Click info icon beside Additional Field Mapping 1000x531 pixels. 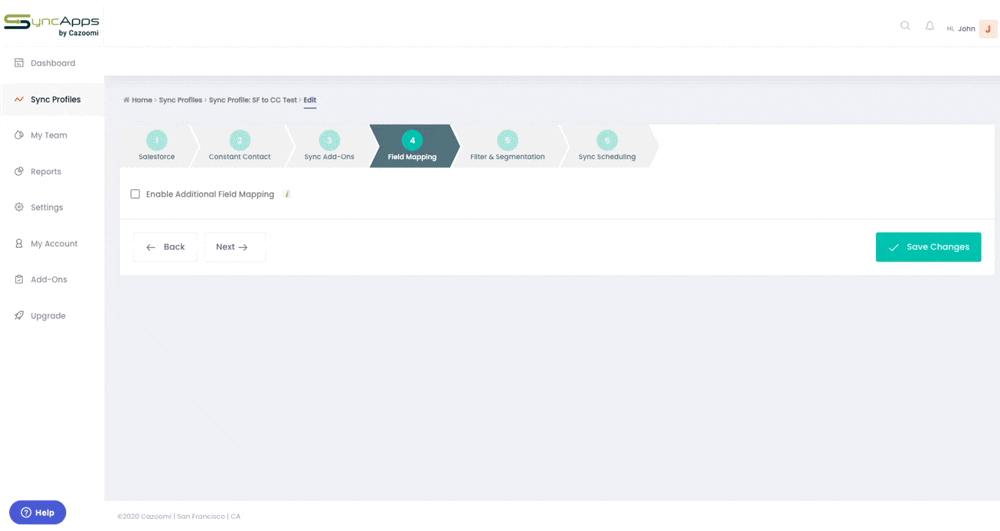[287, 194]
